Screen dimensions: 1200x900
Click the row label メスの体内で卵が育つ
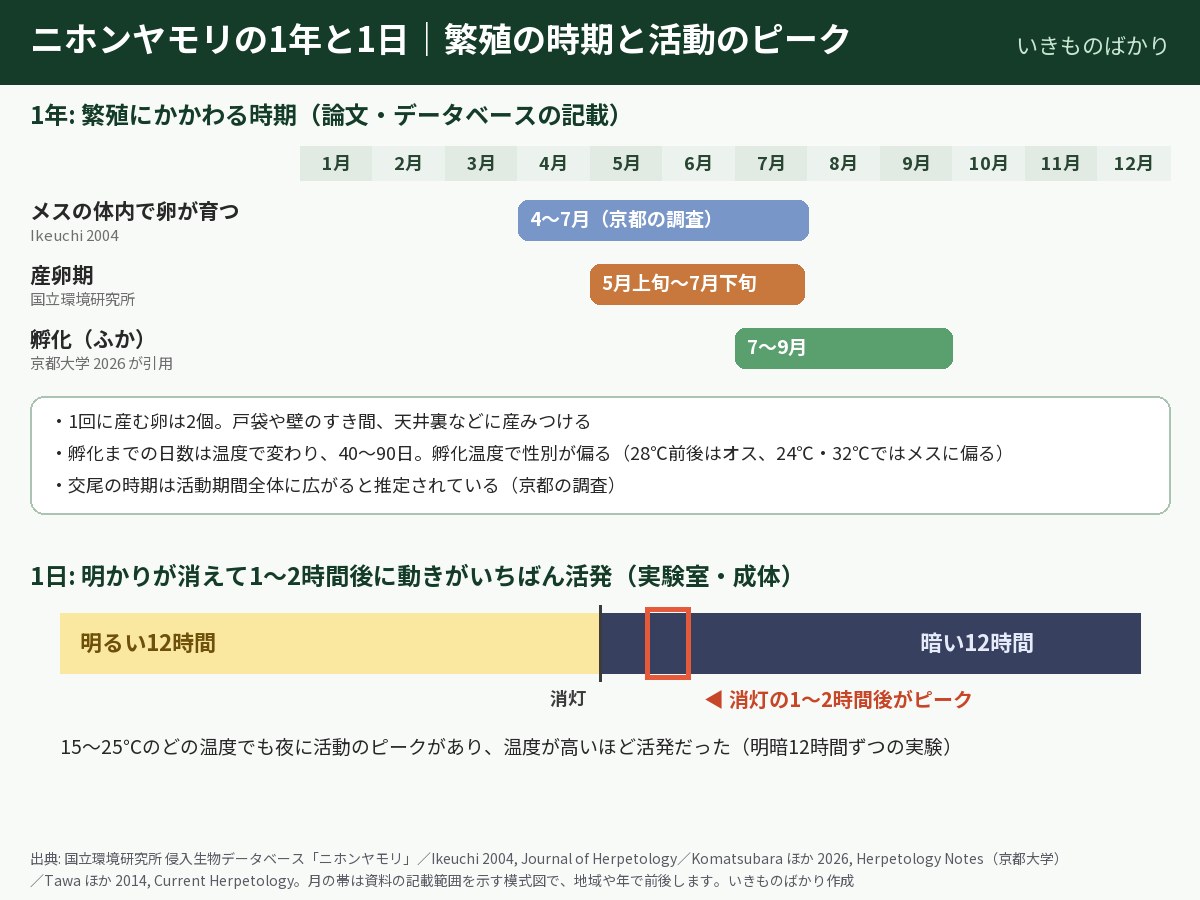pos(135,212)
